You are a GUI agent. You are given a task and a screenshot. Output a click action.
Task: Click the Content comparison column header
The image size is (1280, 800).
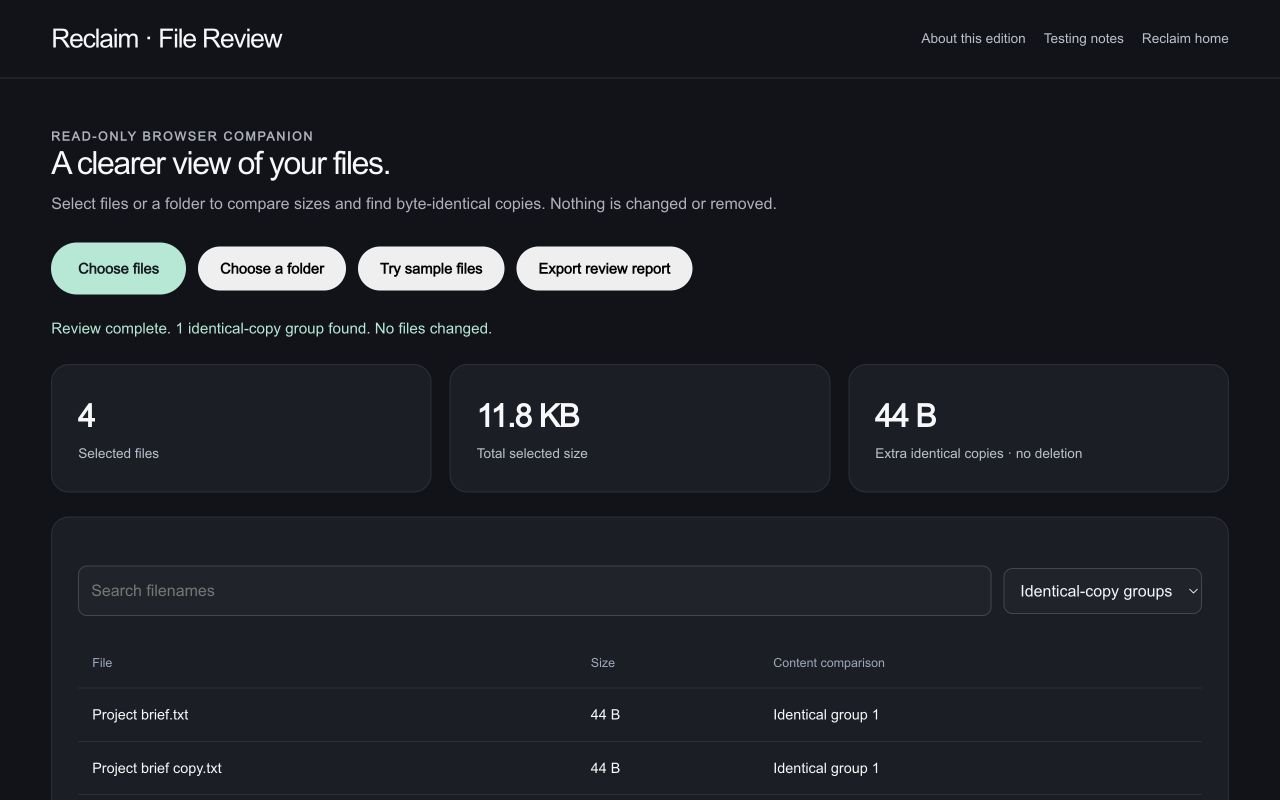pyautogui.click(x=829, y=663)
